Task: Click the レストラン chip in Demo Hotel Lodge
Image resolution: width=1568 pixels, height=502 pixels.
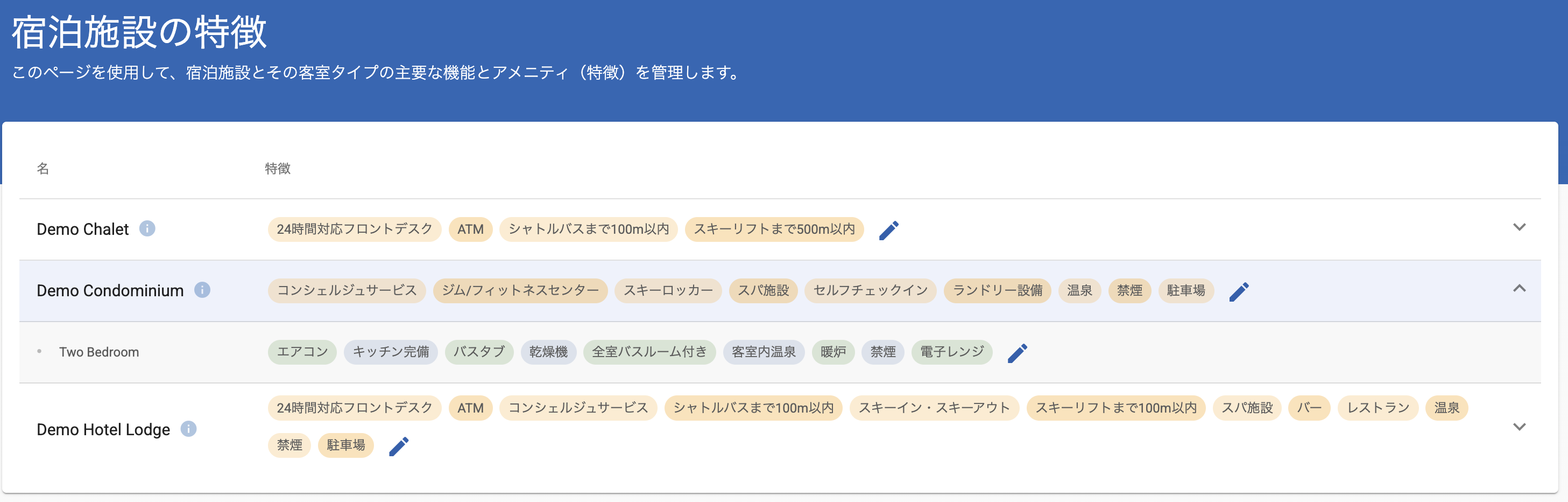Action: point(1378,408)
